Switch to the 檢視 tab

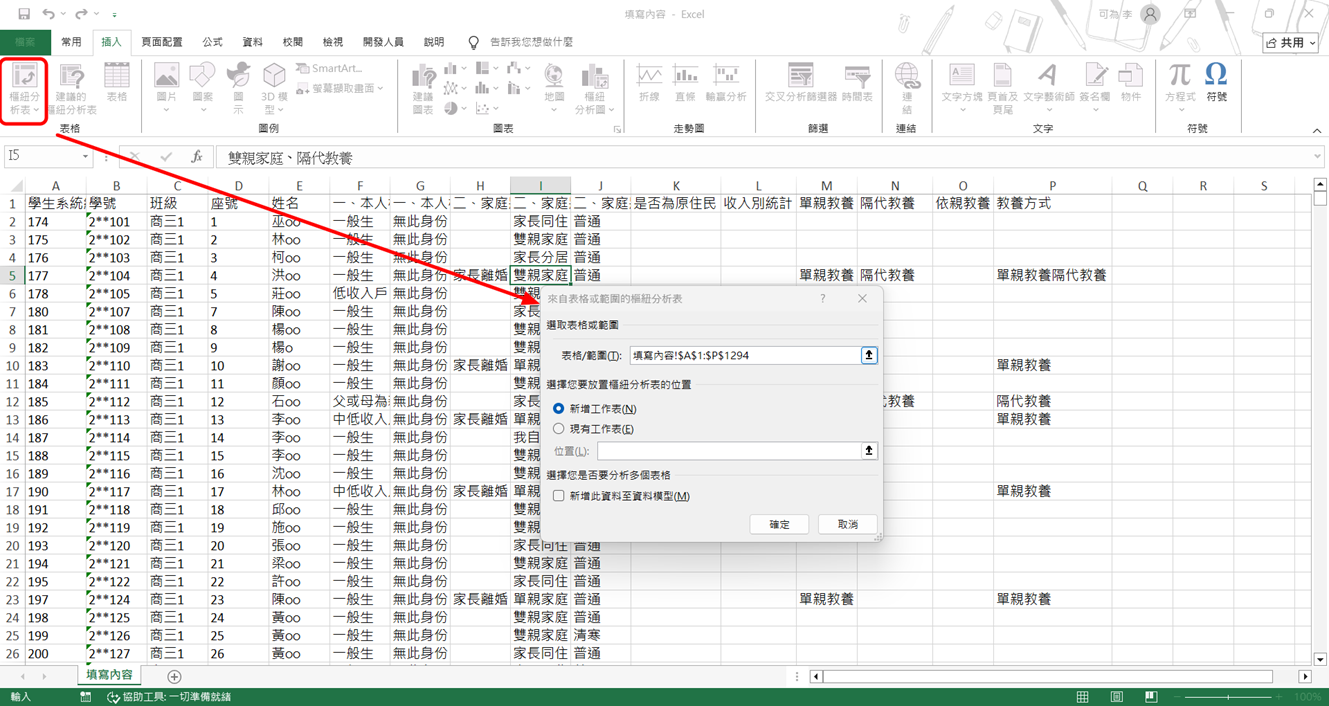pyautogui.click(x=333, y=43)
